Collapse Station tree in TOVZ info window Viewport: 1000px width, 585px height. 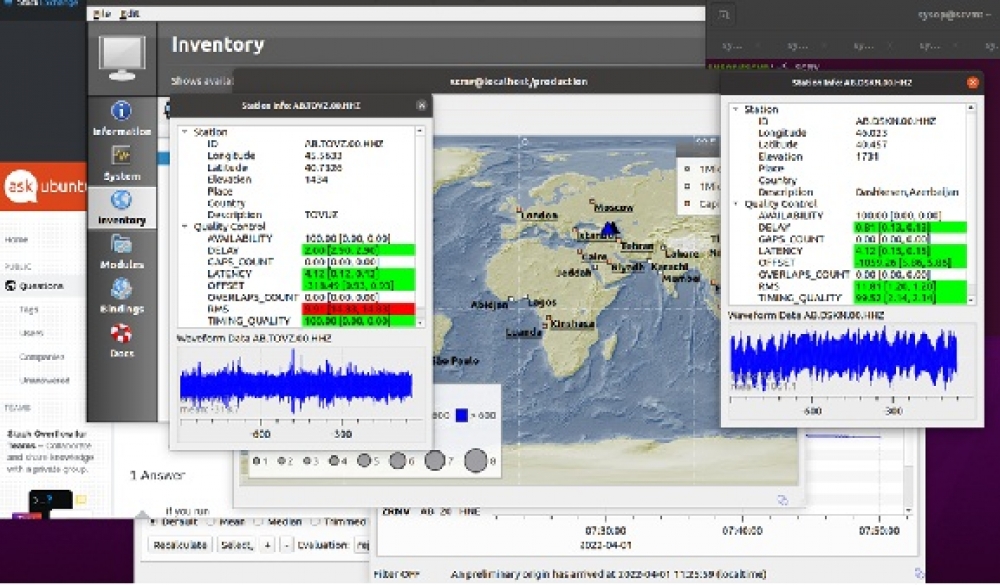tap(185, 132)
